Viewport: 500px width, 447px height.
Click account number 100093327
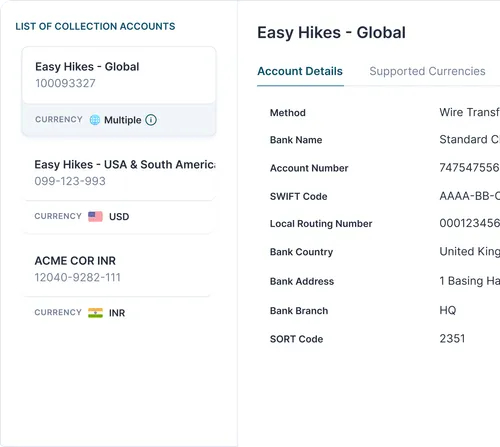[65, 83]
